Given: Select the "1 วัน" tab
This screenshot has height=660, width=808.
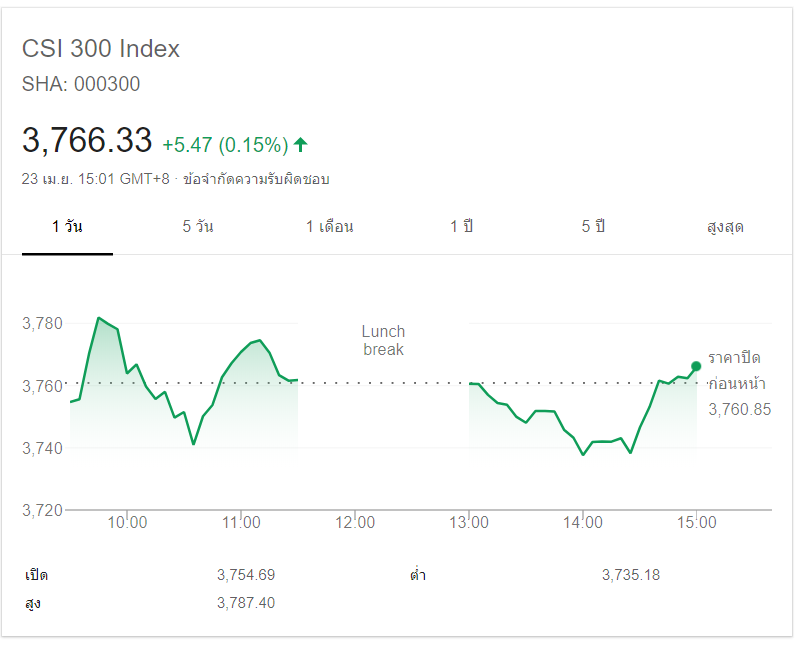Looking at the screenshot, I should [x=67, y=226].
